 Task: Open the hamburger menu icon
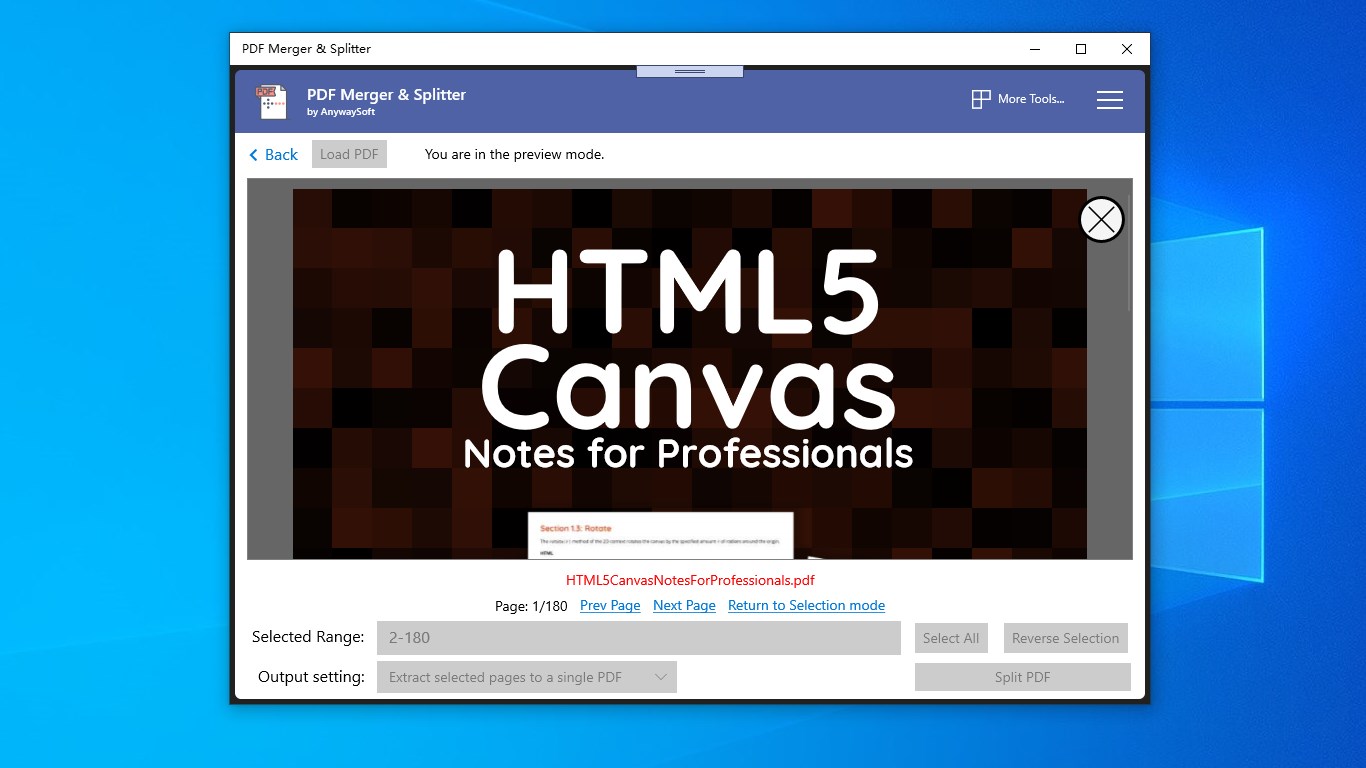[1110, 99]
